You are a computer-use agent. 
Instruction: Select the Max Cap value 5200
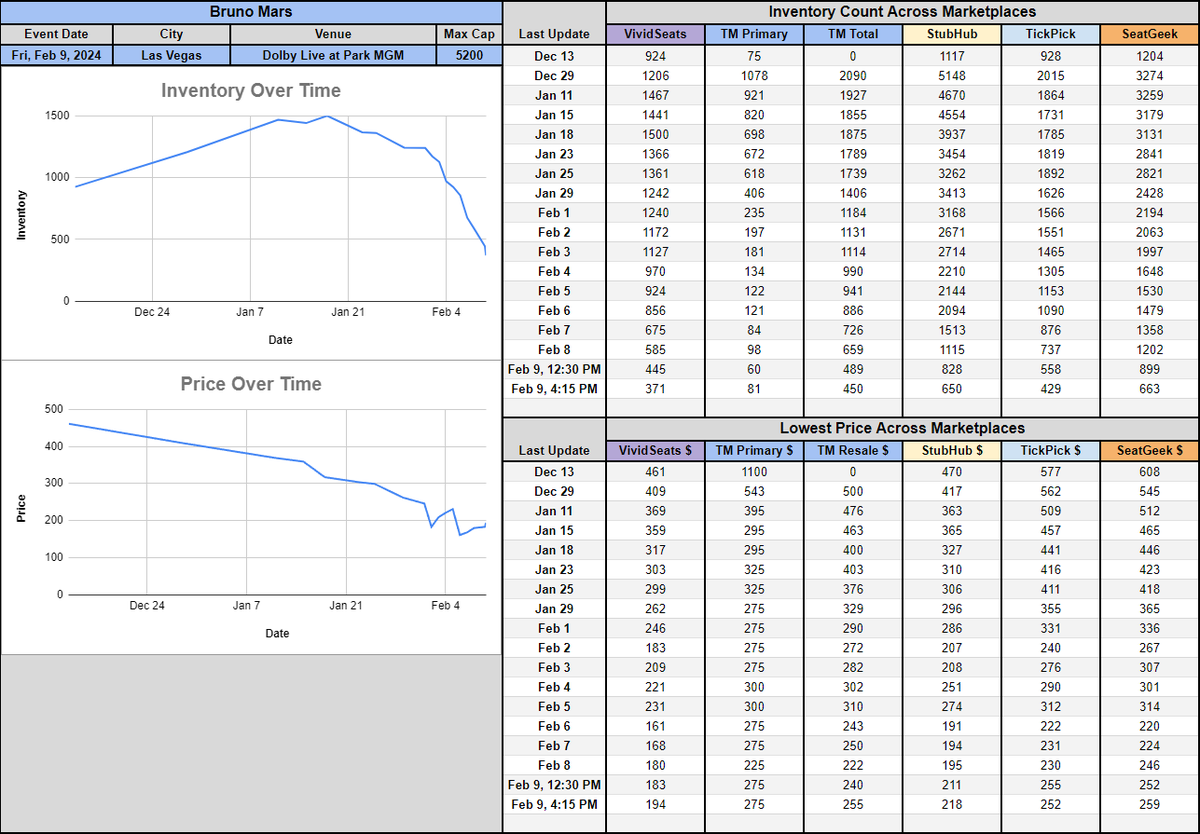click(x=469, y=55)
